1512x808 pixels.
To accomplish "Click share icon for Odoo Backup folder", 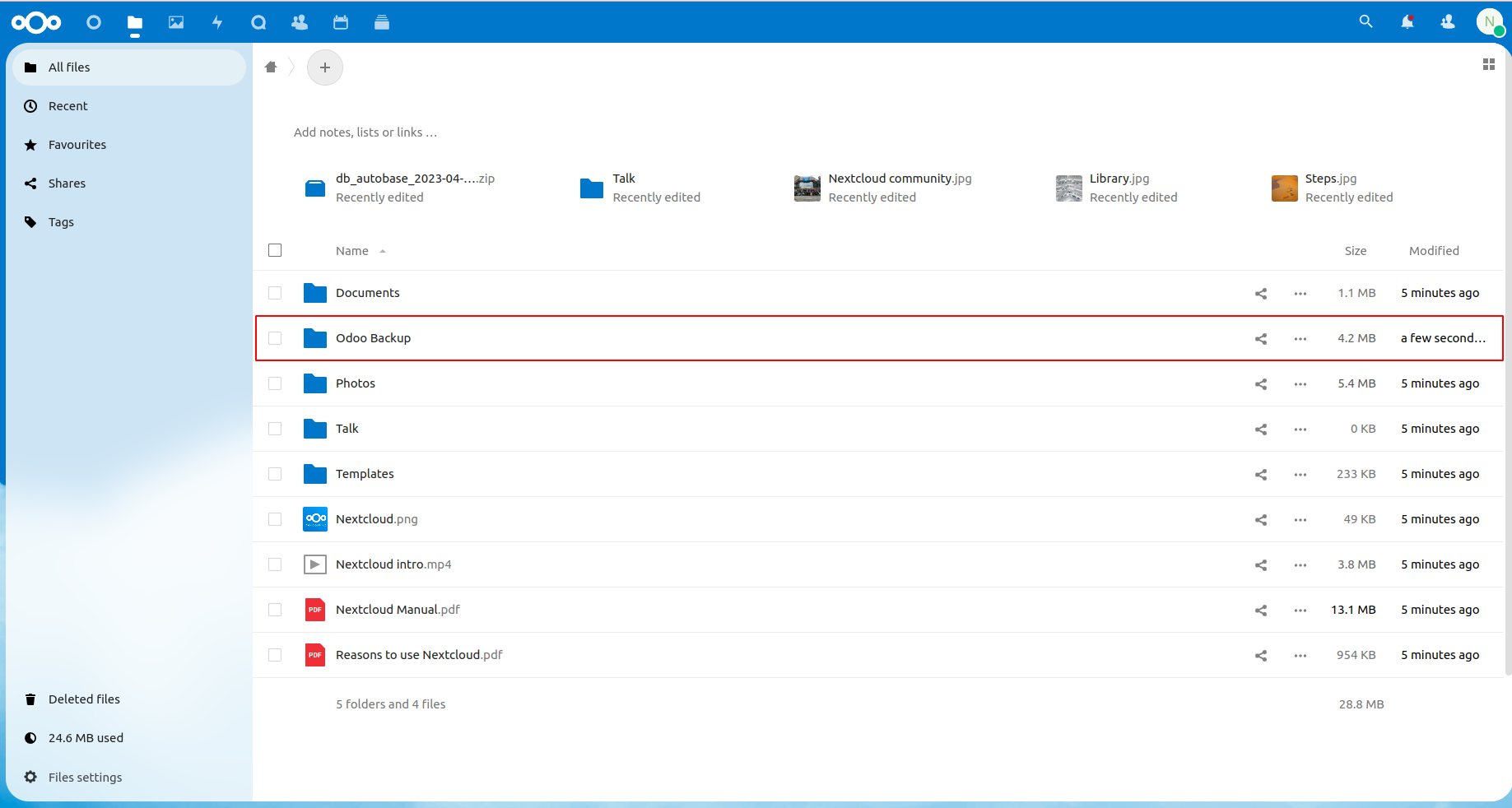I will (1260, 338).
